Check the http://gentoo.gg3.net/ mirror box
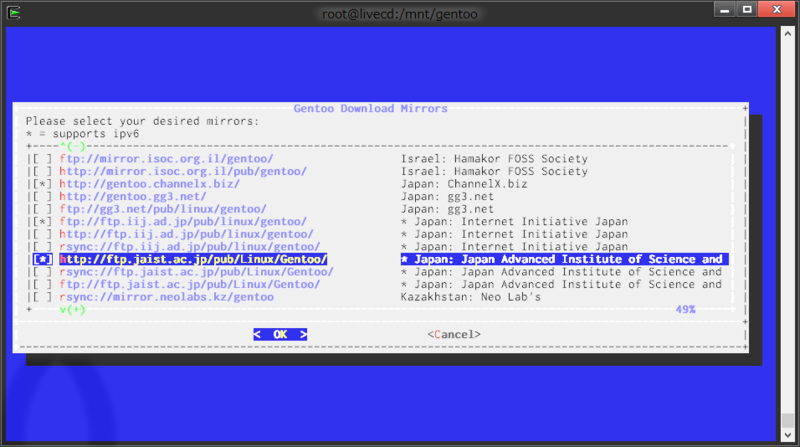Viewport: 800px width, 447px height. (43, 196)
